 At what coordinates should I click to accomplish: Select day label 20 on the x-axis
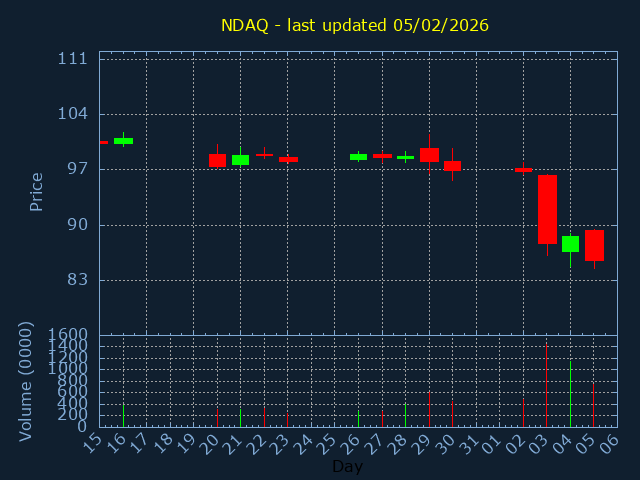[x=210, y=444]
